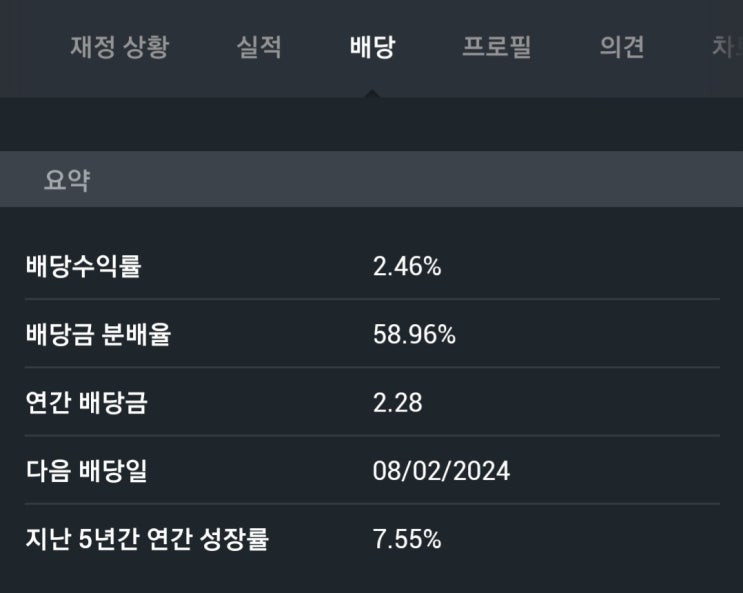
Task: Click the 2.46% dividend yield value
Action: tap(407, 266)
